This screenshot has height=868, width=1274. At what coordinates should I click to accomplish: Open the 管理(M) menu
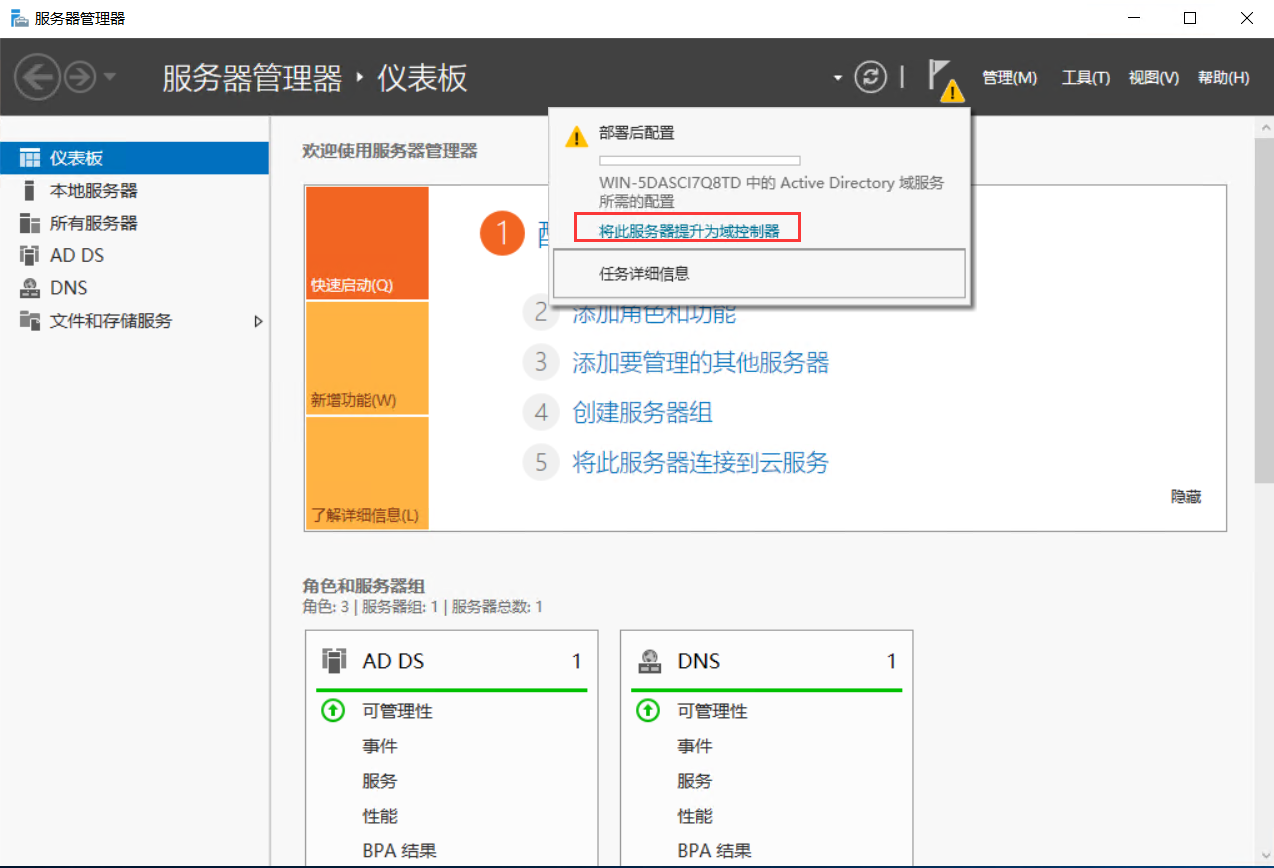(x=1009, y=78)
